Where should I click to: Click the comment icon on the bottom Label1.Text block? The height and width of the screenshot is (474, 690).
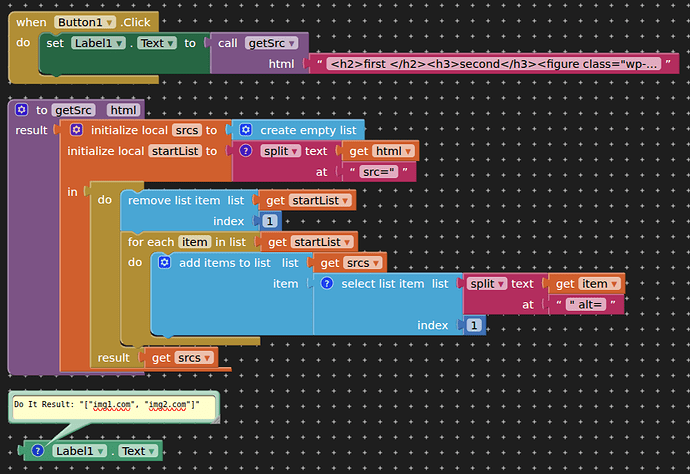click(37, 451)
